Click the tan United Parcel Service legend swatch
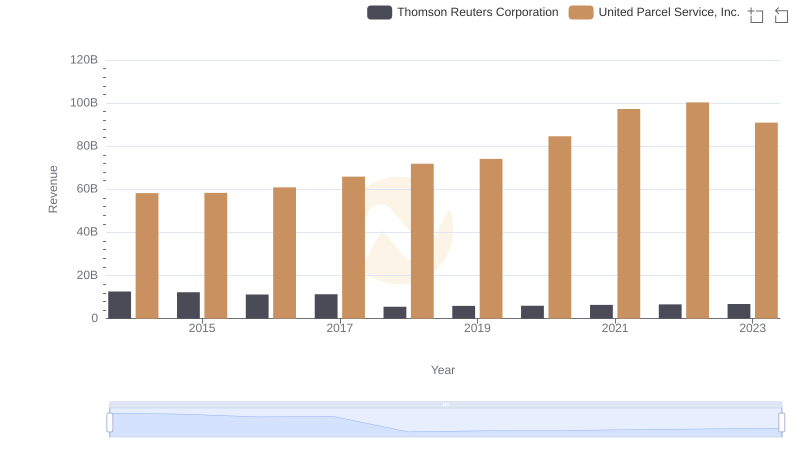Viewport: 800px width, 461px height. point(581,12)
